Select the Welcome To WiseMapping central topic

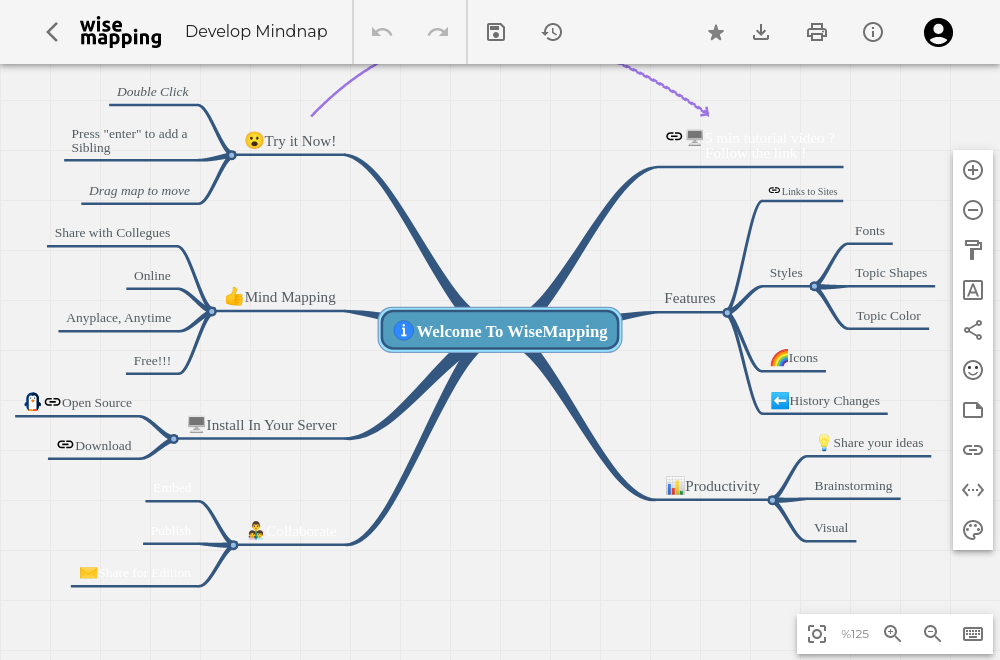click(500, 330)
